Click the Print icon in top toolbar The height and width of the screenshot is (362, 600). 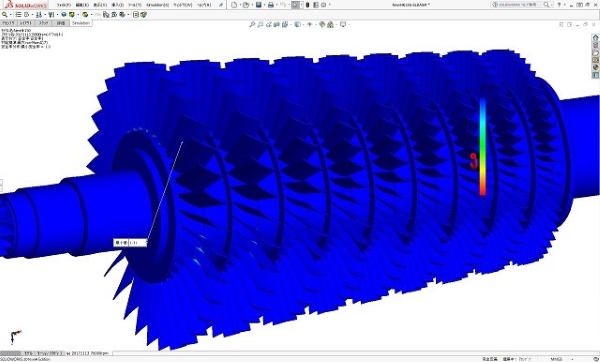[x=271, y=5]
